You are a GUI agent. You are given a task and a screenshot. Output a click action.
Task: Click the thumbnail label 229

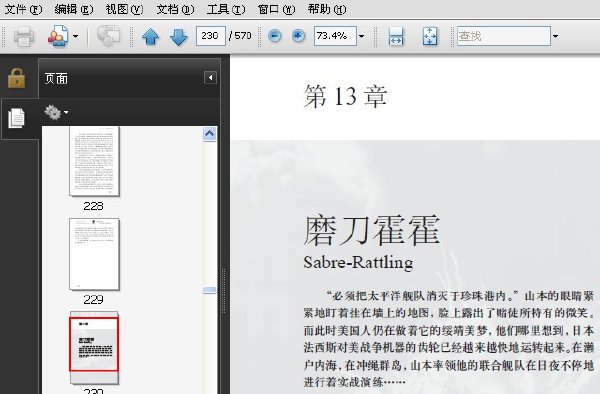[93, 300]
